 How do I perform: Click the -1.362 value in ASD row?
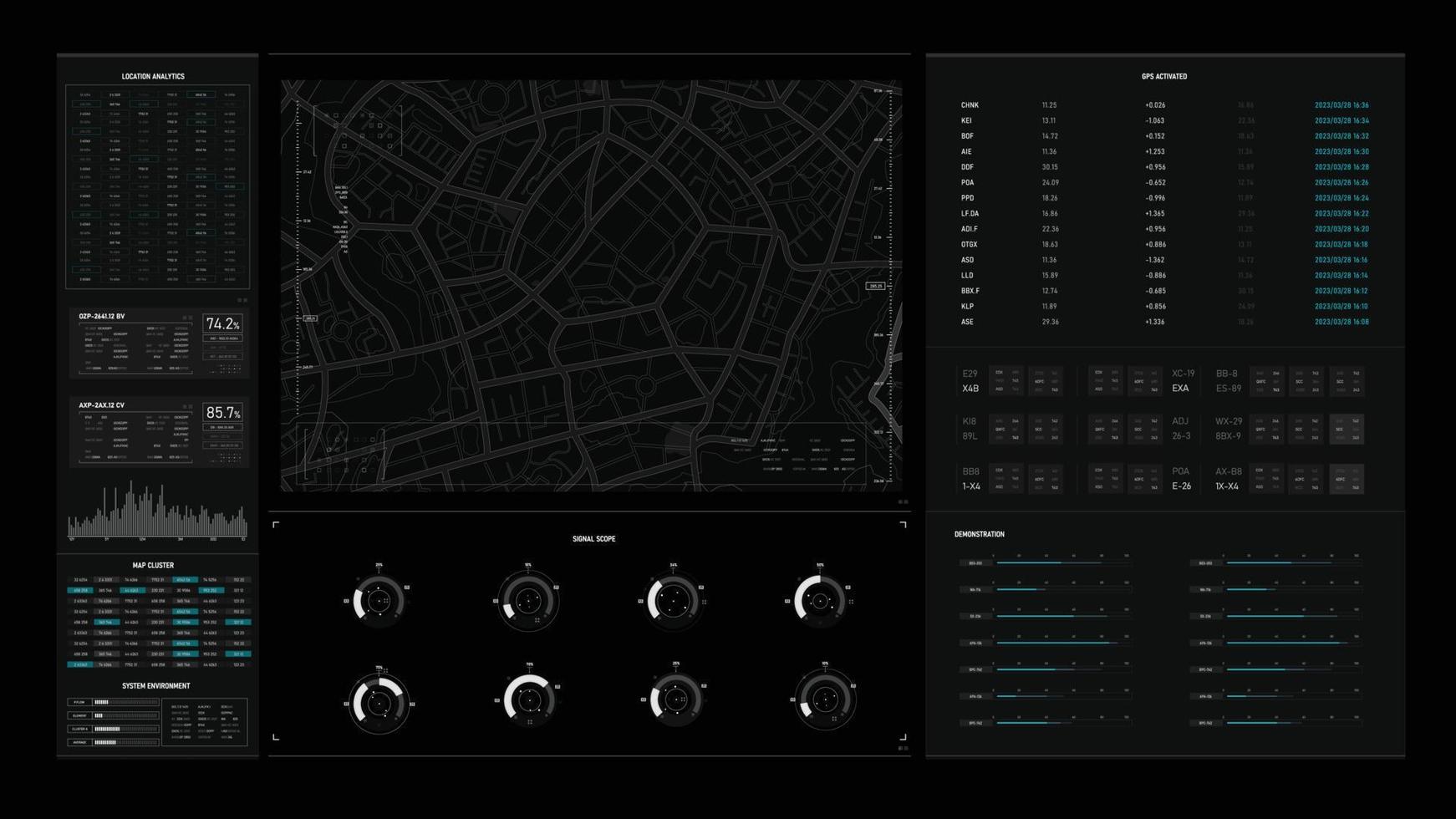click(1154, 260)
